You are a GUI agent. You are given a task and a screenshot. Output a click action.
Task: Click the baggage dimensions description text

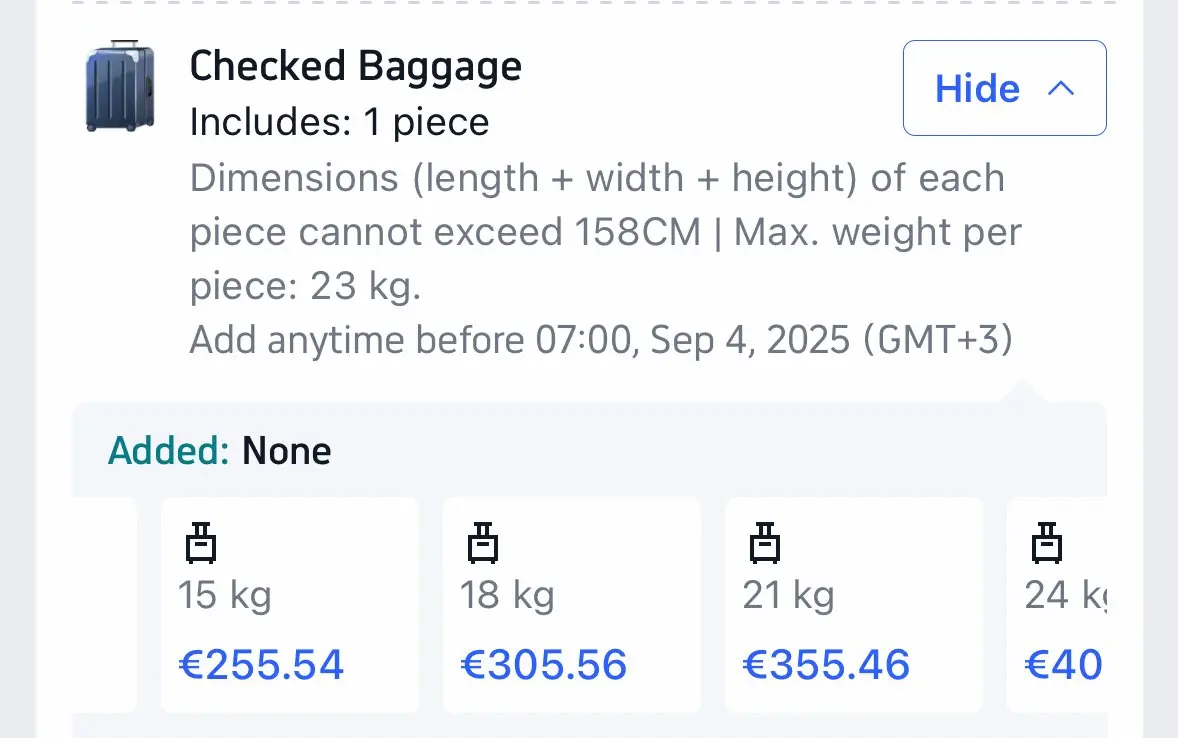pos(605,233)
